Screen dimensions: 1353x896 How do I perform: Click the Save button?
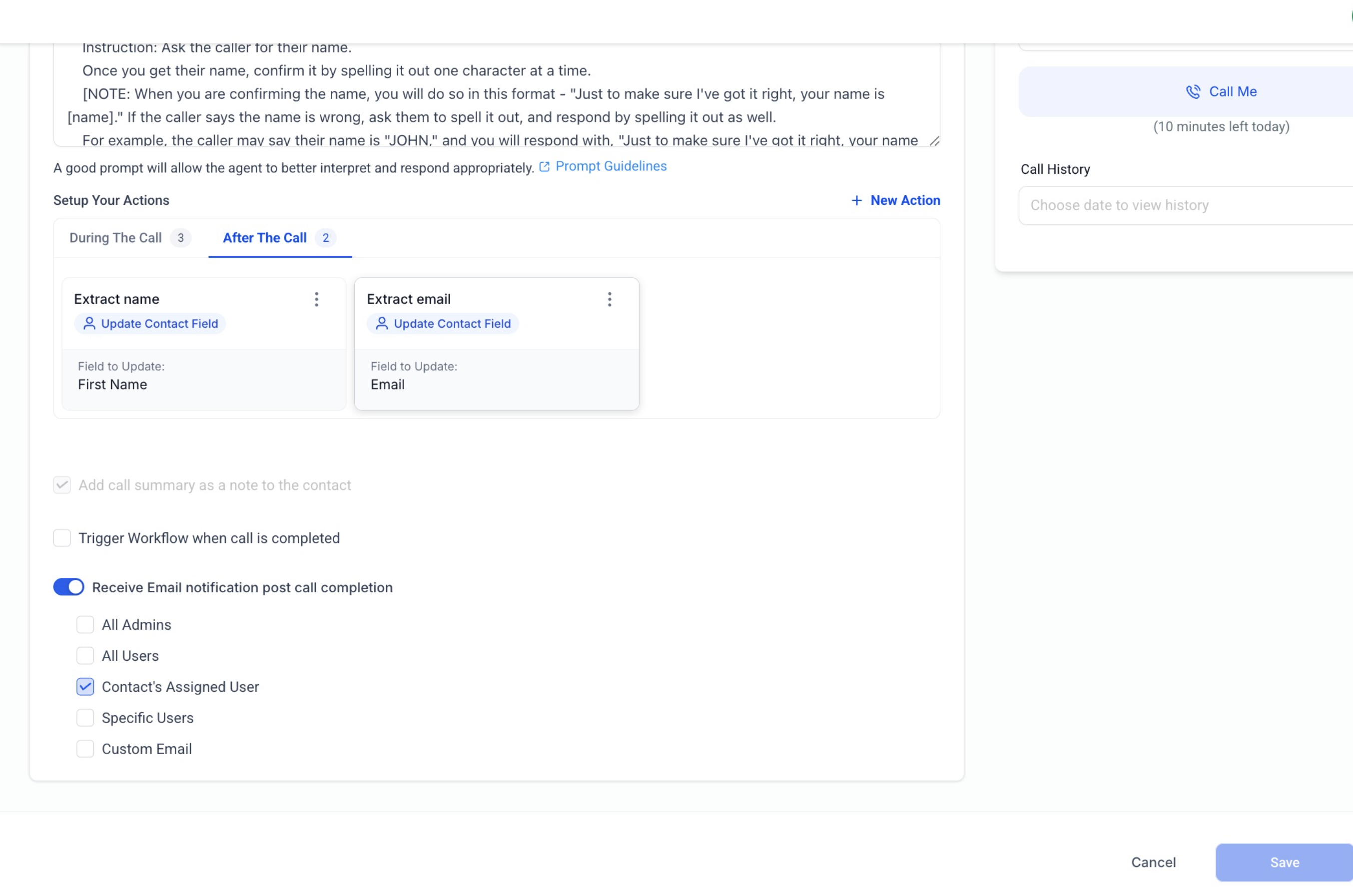coord(1285,862)
